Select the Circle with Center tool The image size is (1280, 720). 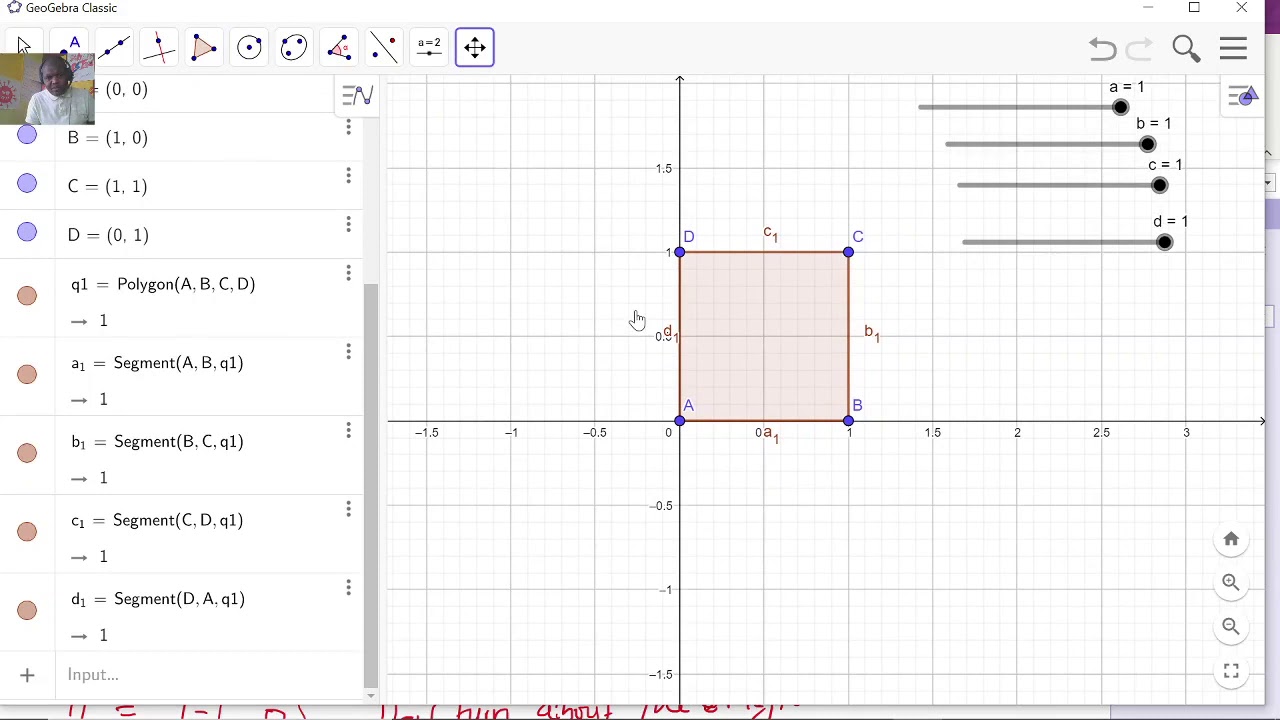click(249, 47)
